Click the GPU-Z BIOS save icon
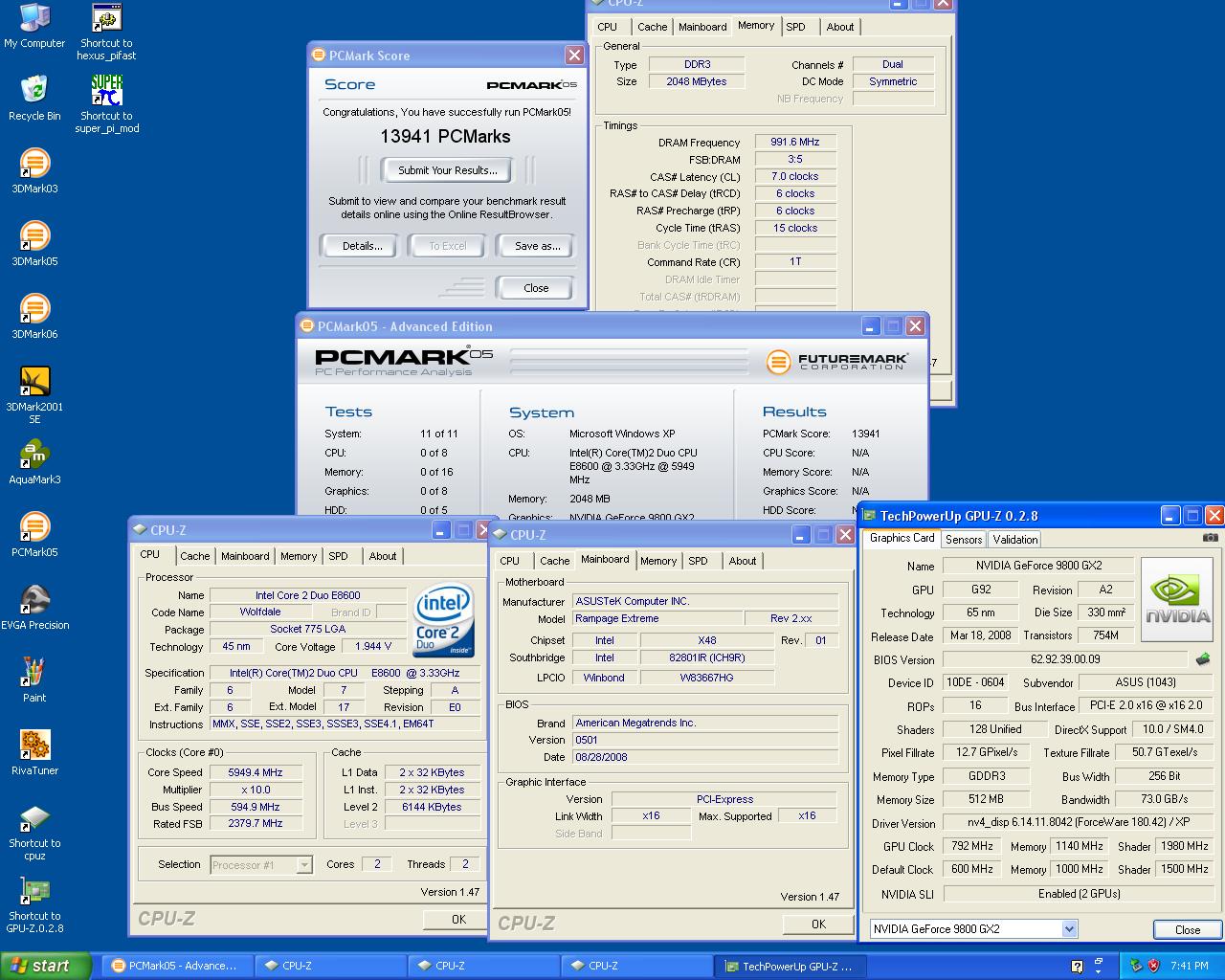1225x980 pixels. (x=1203, y=658)
